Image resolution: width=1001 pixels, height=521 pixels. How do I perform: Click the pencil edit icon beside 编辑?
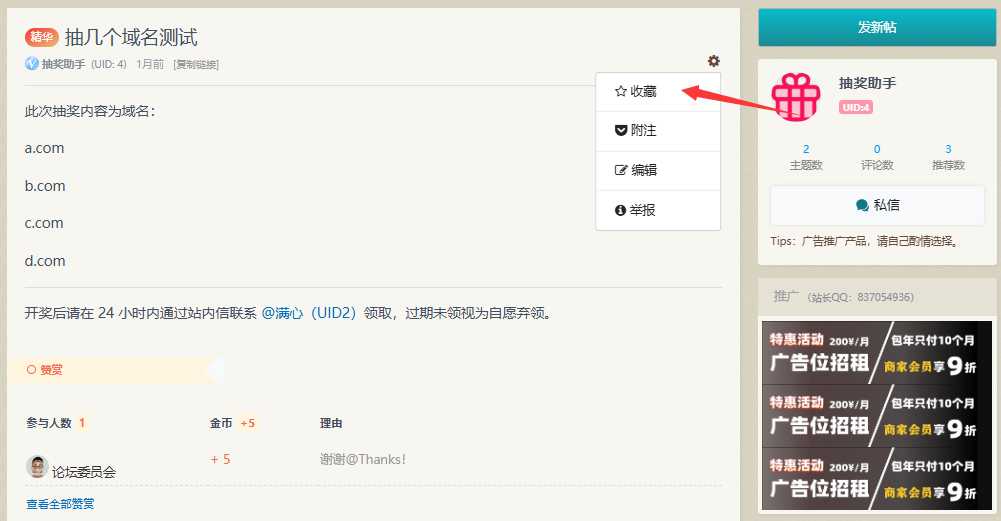coord(621,170)
